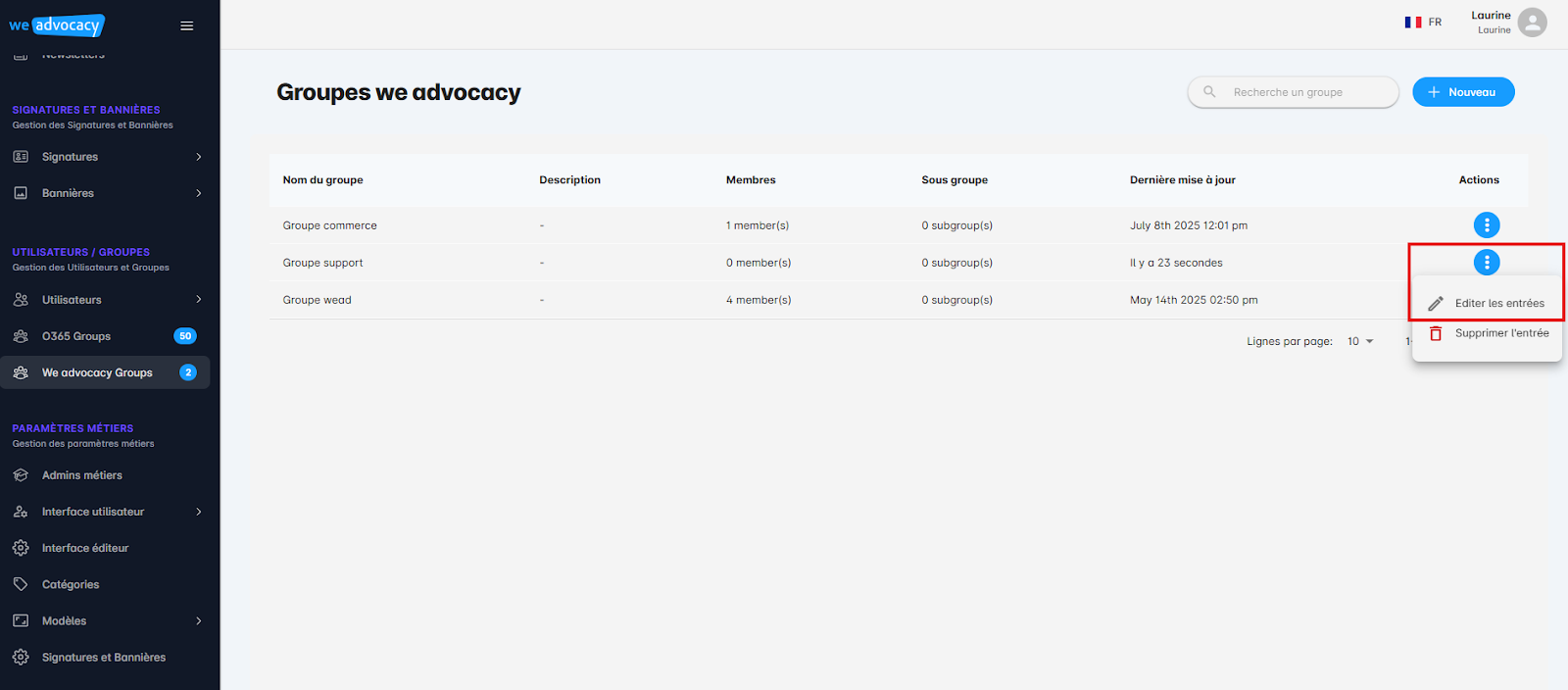Click the Groupes we advocacy page title
This screenshot has height=690, width=1568.
[x=398, y=92]
